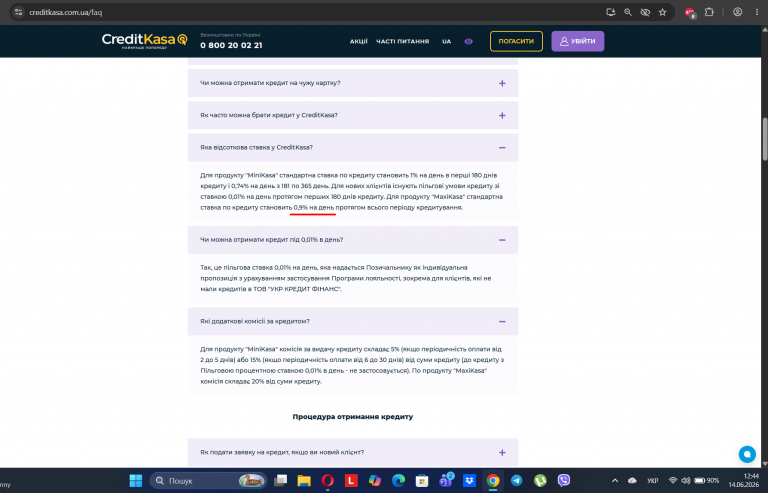Open the ЧАСТІ ПИТАННЯ menu item
768x493 pixels.
tap(402, 42)
